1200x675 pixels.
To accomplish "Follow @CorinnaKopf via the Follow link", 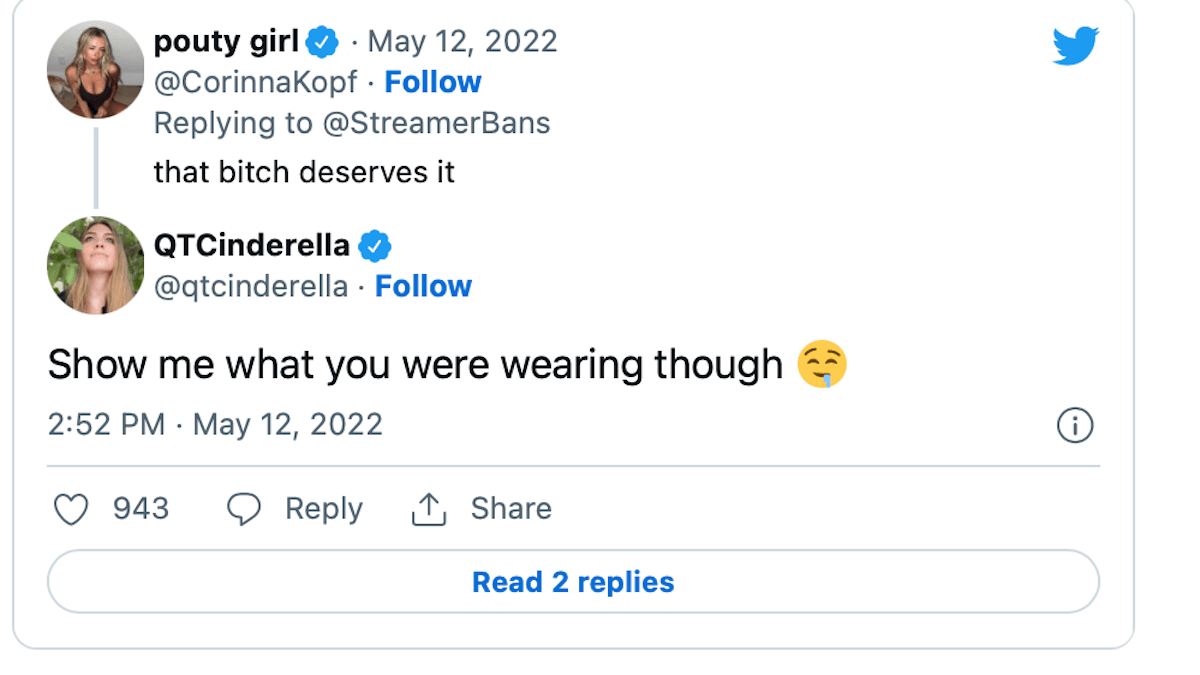I will 433,82.
